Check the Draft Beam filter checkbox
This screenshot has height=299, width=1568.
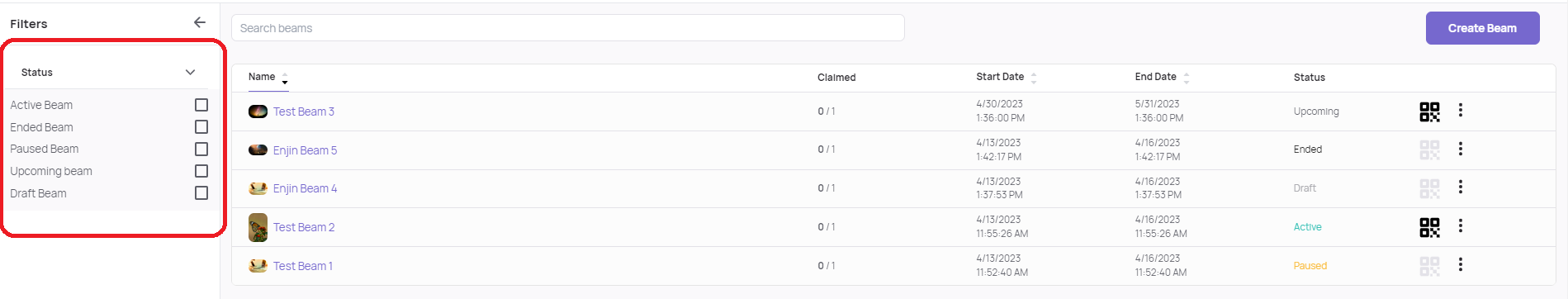[x=201, y=192]
